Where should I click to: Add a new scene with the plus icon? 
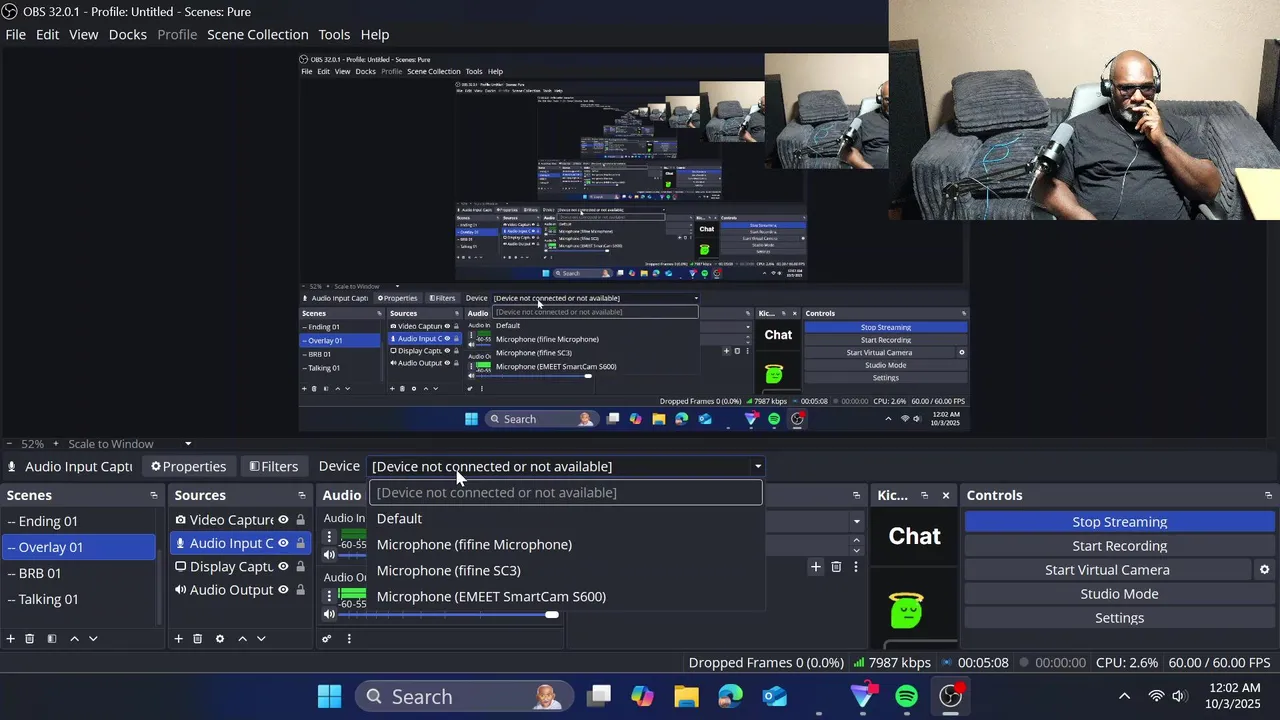[x=11, y=639]
